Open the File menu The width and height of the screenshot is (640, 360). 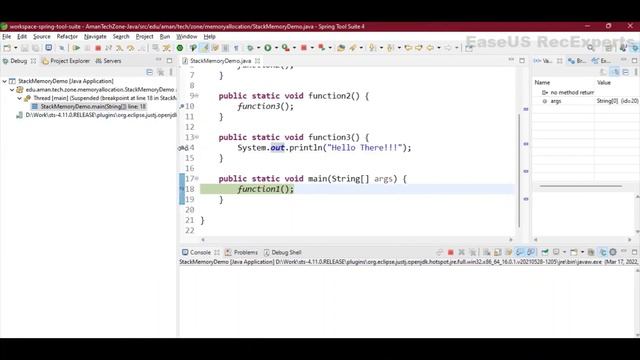7,37
